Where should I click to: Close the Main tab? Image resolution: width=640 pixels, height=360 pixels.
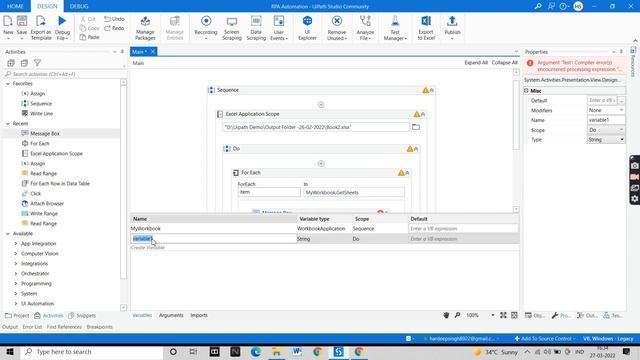pos(153,51)
